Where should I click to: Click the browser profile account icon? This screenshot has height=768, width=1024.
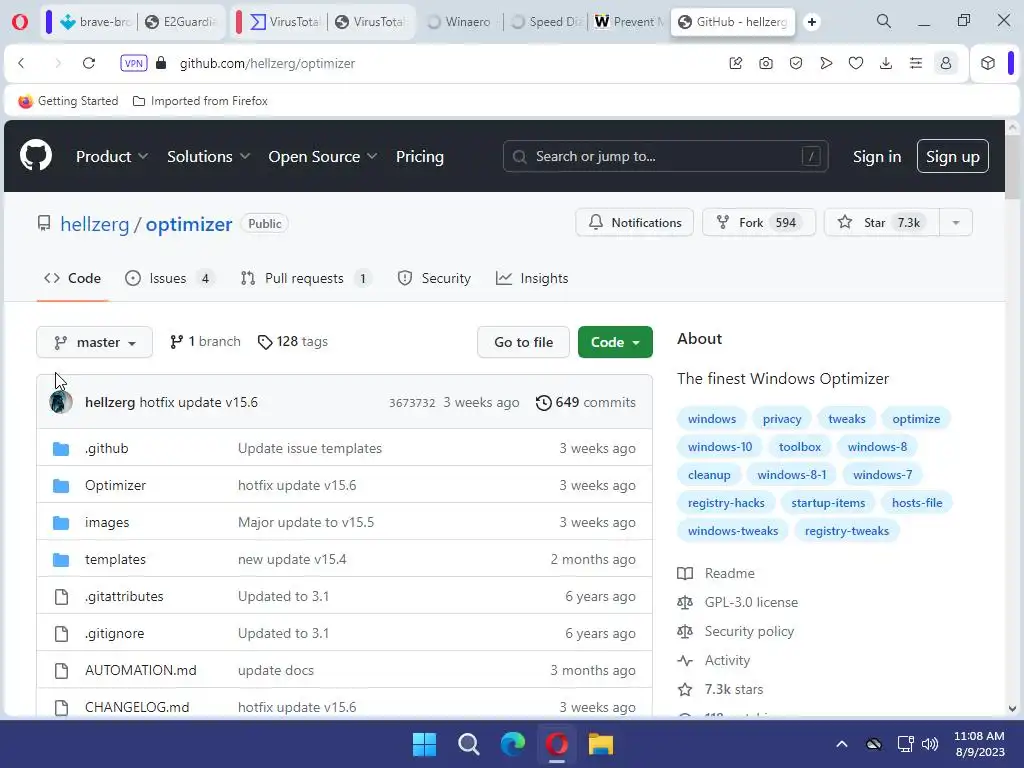[946, 63]
